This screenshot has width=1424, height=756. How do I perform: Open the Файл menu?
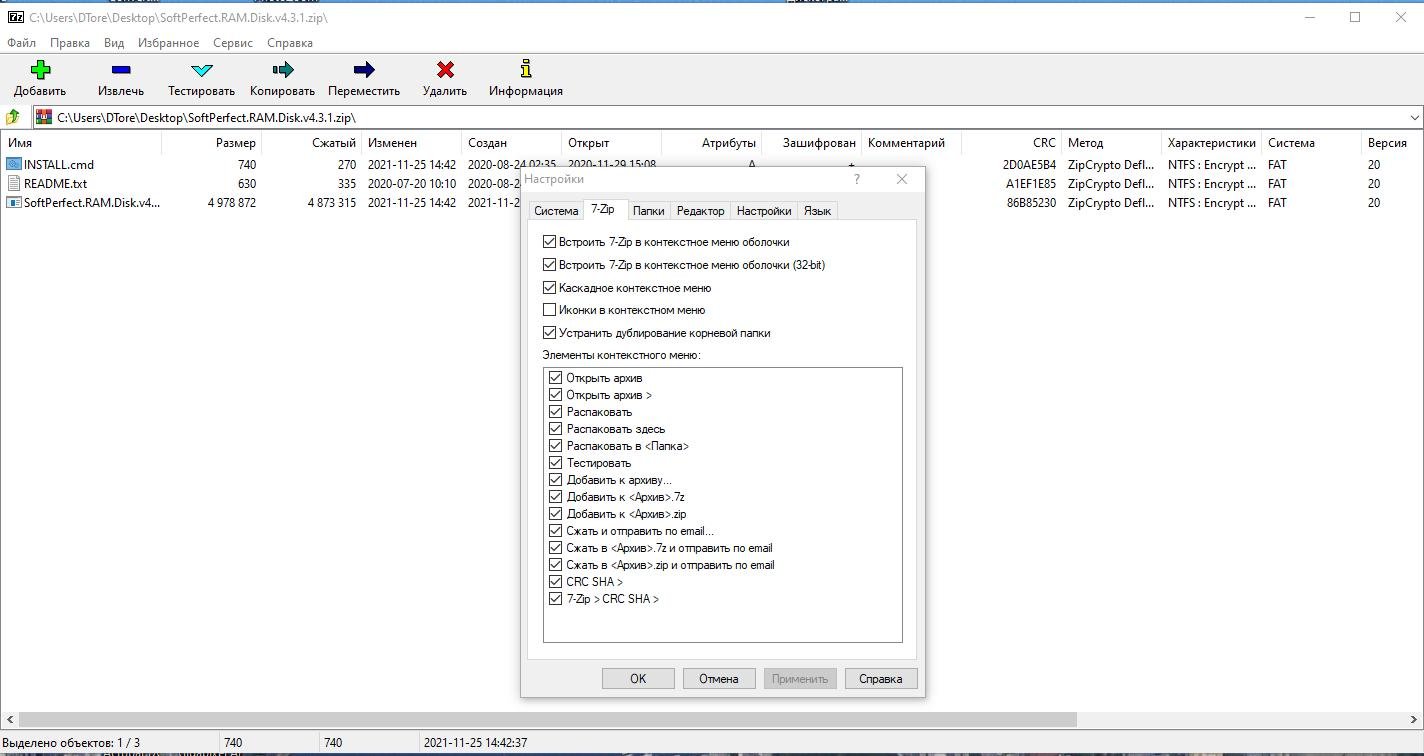(x=21, y=43)
